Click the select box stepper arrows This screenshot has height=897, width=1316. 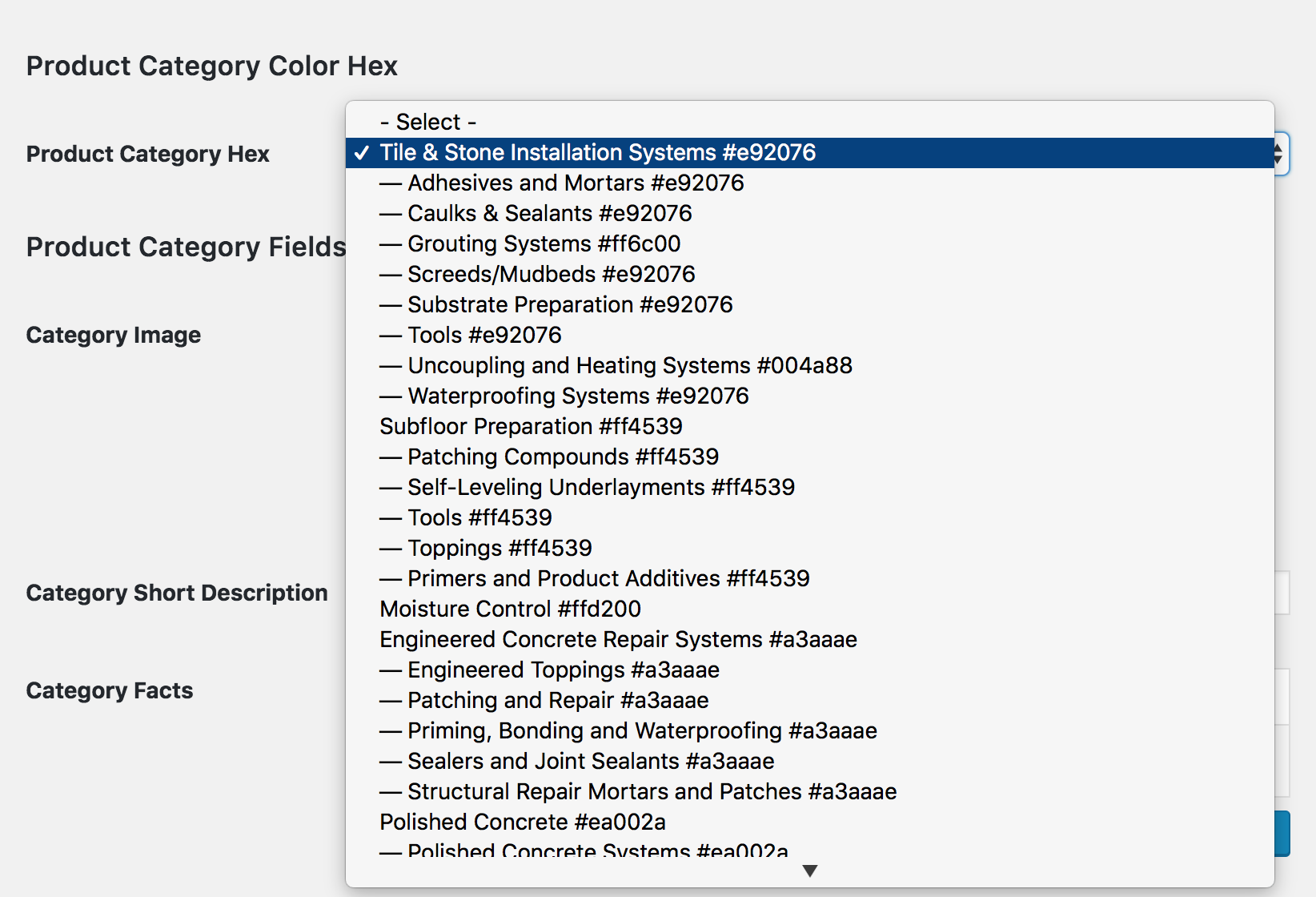tap(1280, 154)
